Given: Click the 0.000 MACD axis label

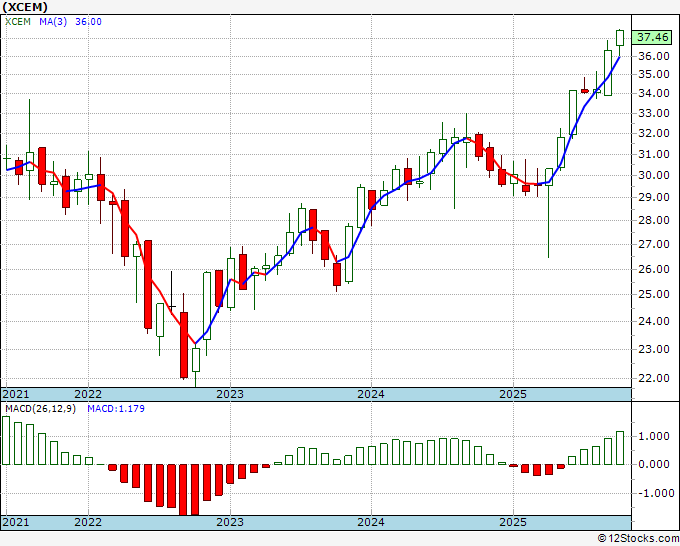Looking at the screenshot, I should point(654,464).
